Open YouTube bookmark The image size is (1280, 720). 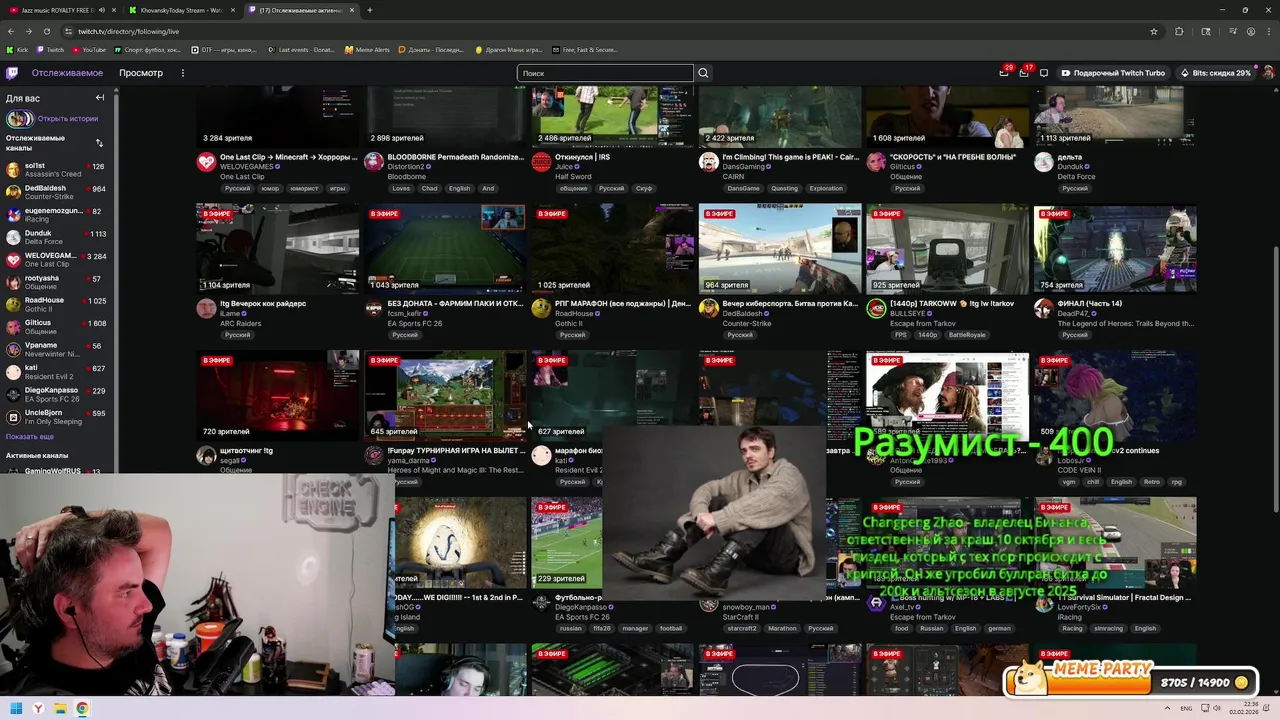click(x=89, y=50)
